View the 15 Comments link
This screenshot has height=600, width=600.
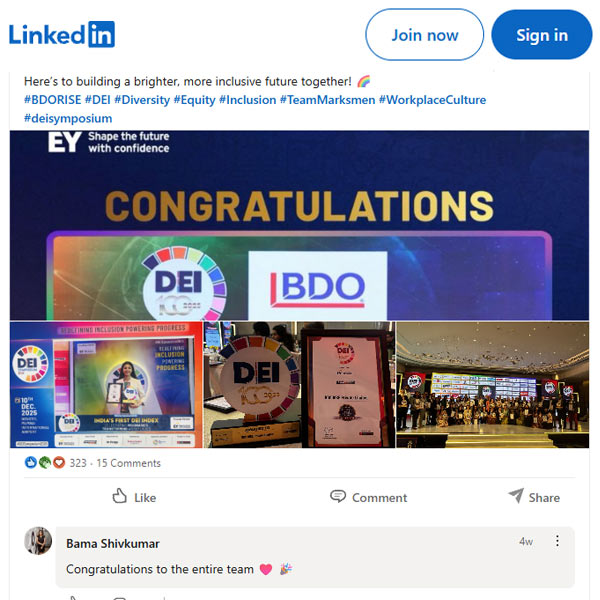(x=129, y=463)
